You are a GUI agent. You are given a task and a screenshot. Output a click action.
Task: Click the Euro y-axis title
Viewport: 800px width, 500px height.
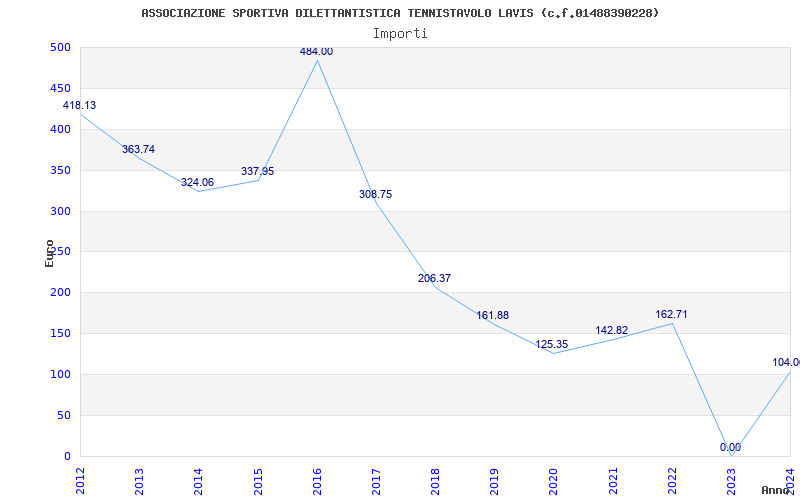tap(49, 254)
